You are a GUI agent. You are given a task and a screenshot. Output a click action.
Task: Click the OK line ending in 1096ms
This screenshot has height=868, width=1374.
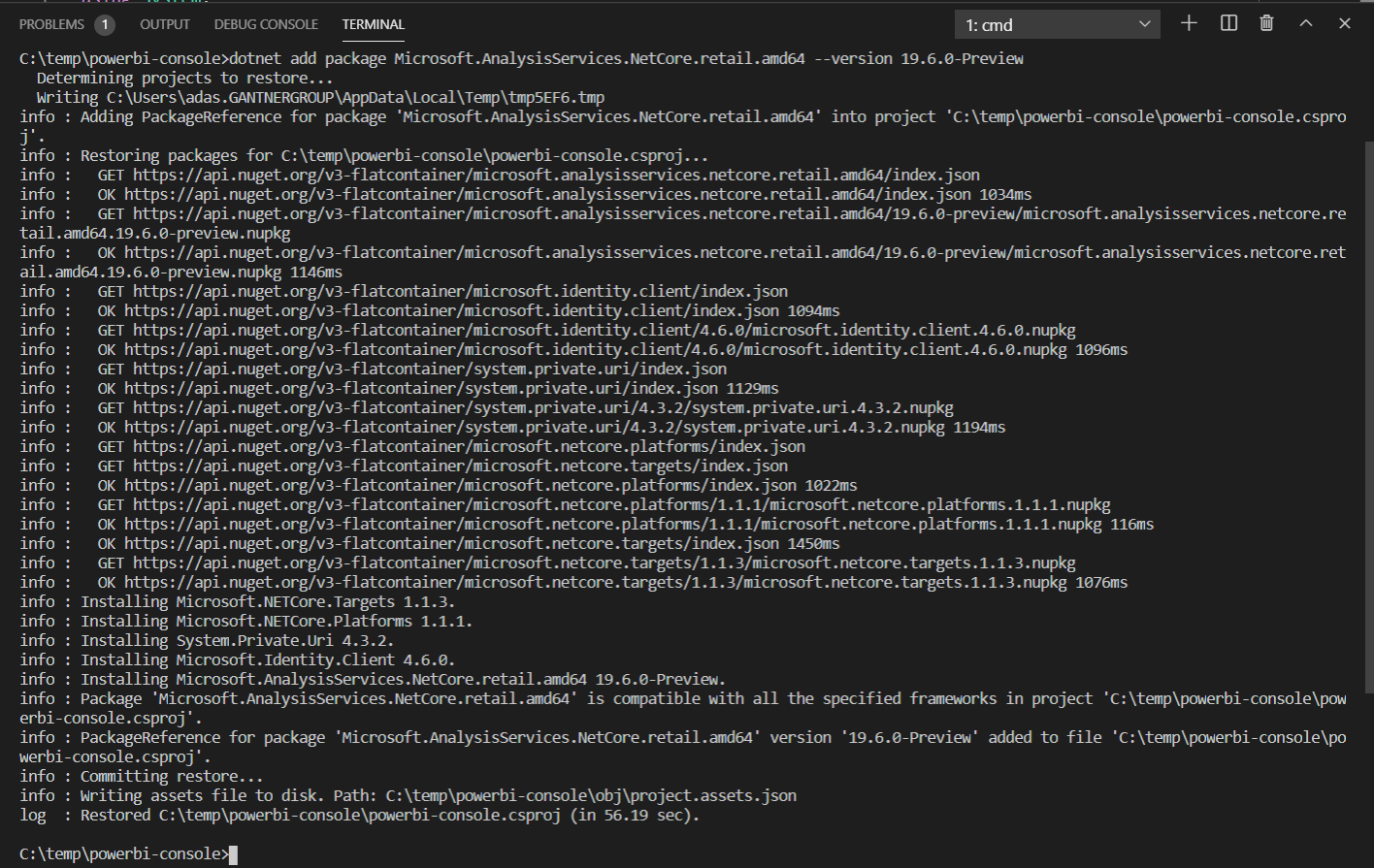coord(573,350)
